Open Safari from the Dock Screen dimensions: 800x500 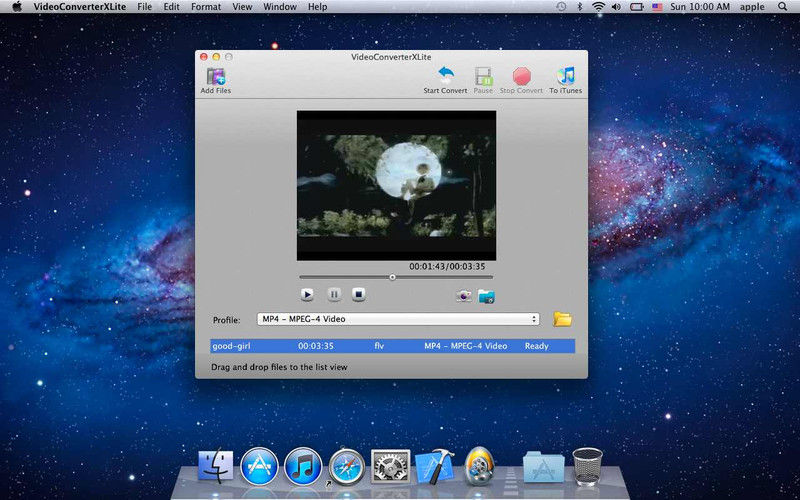click(x=347, y=466)
